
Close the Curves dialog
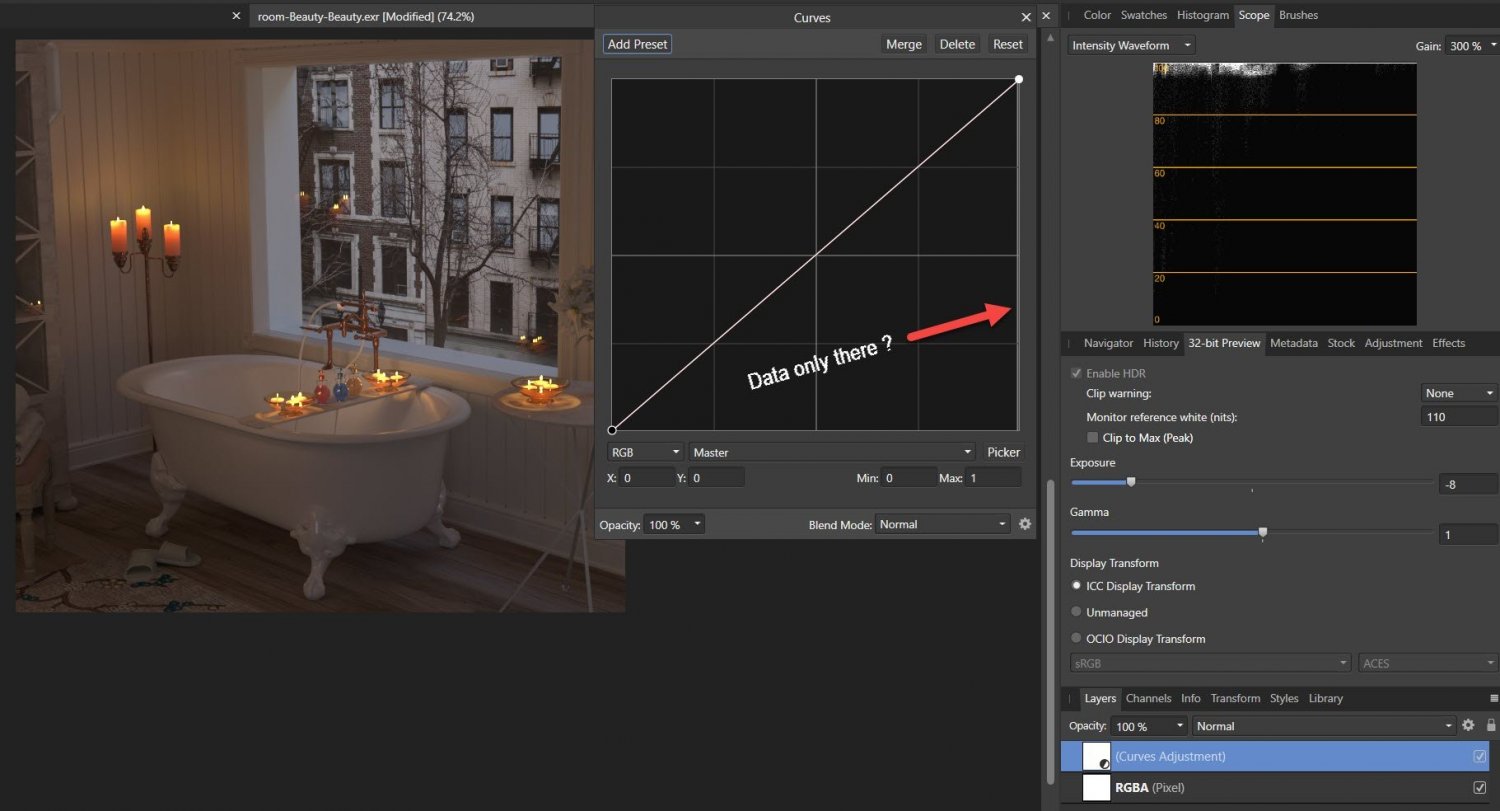click(x=1026, y=17)
